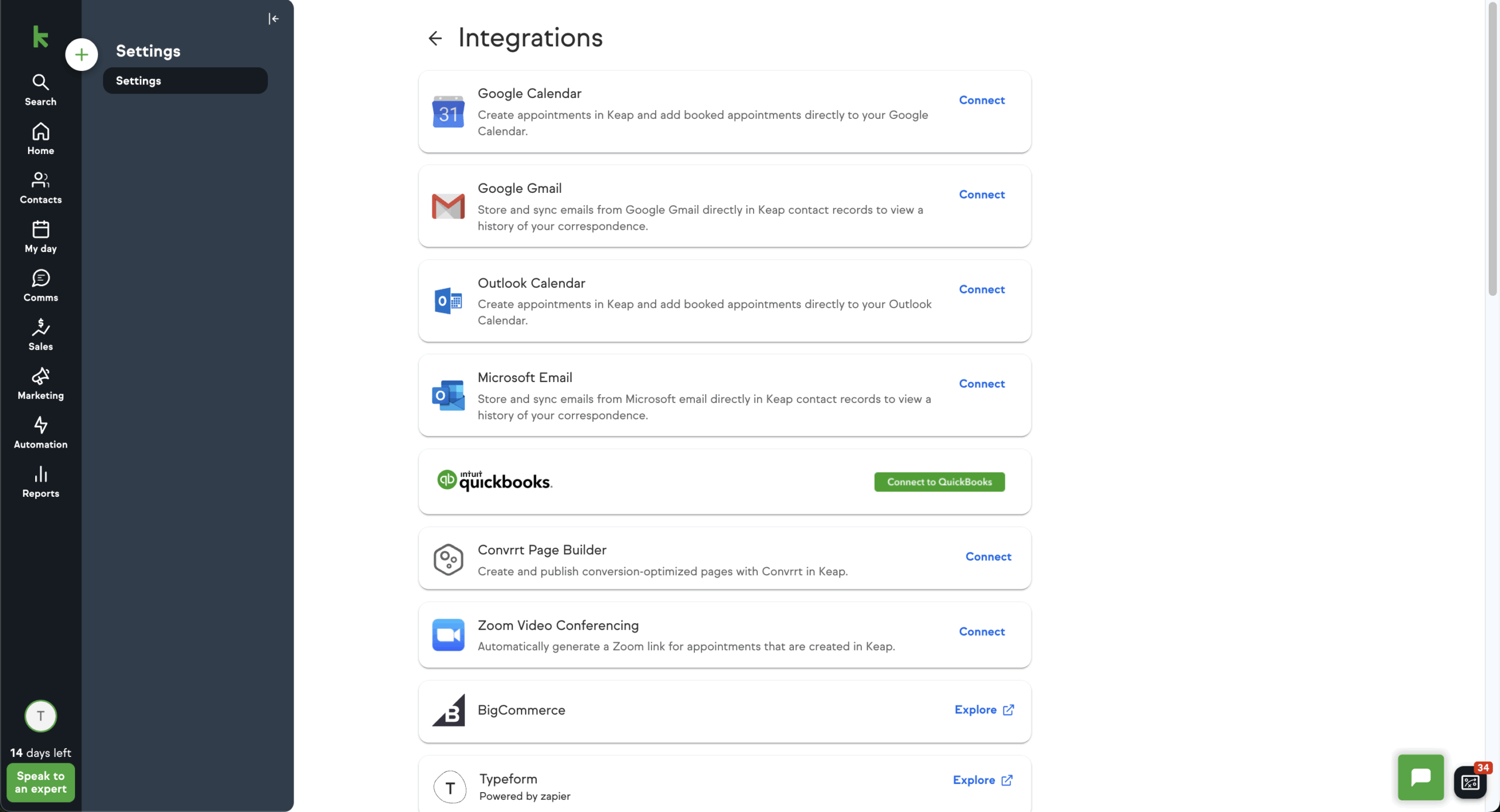The image size is (1500, 812).
Task: Open Comms in the sidebar
Action: tap(40, 285)
